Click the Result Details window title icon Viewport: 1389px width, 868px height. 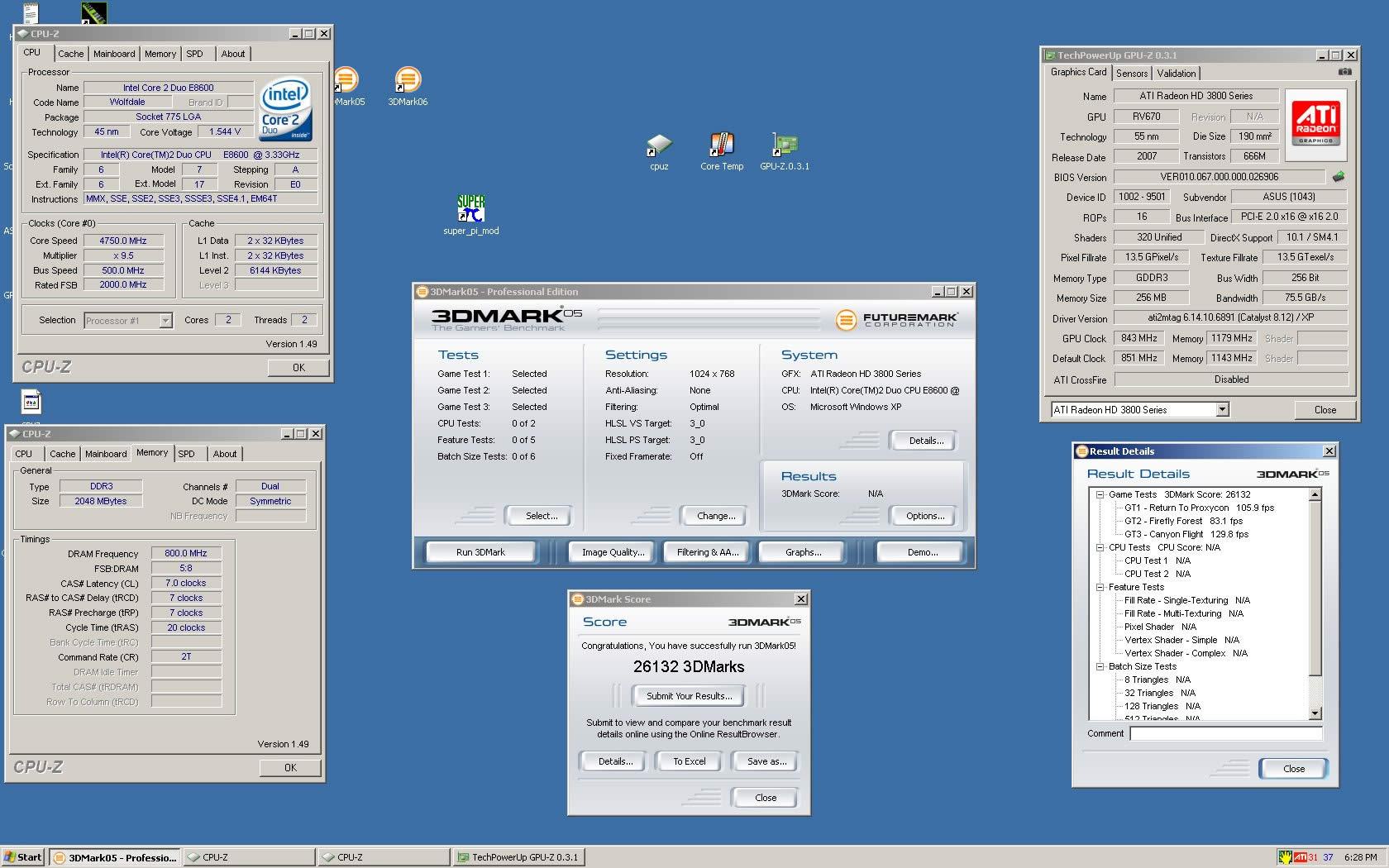[1081, 451]
